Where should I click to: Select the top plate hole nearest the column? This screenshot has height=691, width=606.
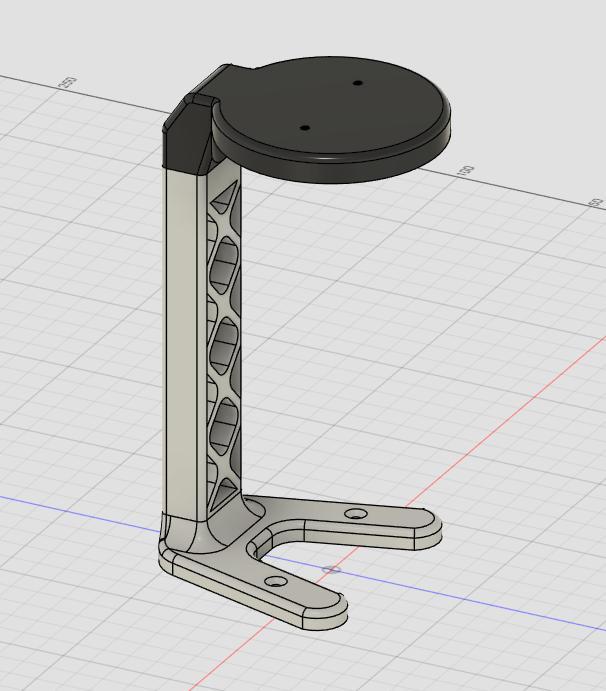pos(305,128)
